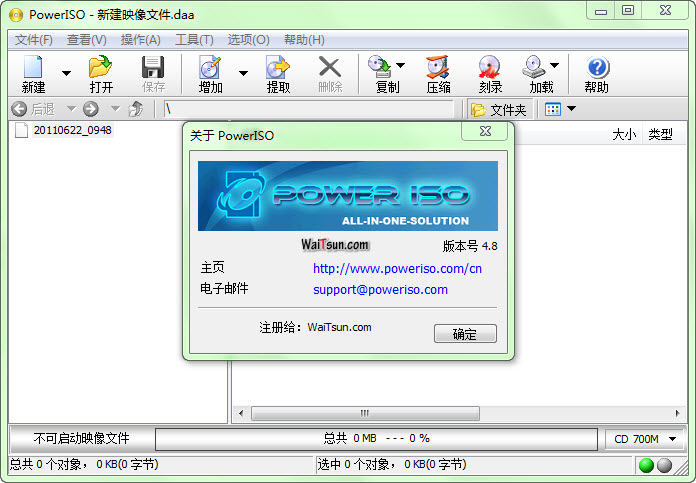Click the Burn (刻录) disc icon

point(490,68)
